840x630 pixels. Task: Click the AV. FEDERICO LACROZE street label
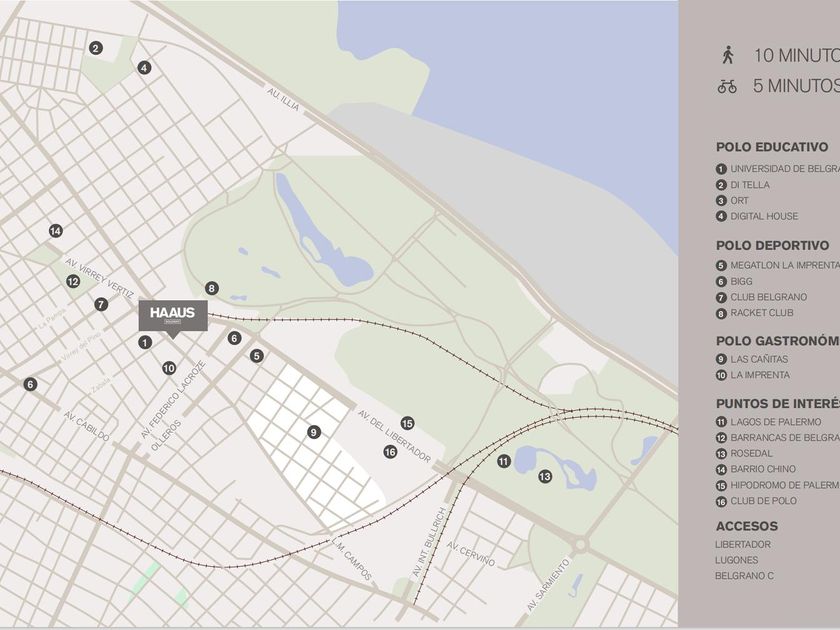point(173,400)
